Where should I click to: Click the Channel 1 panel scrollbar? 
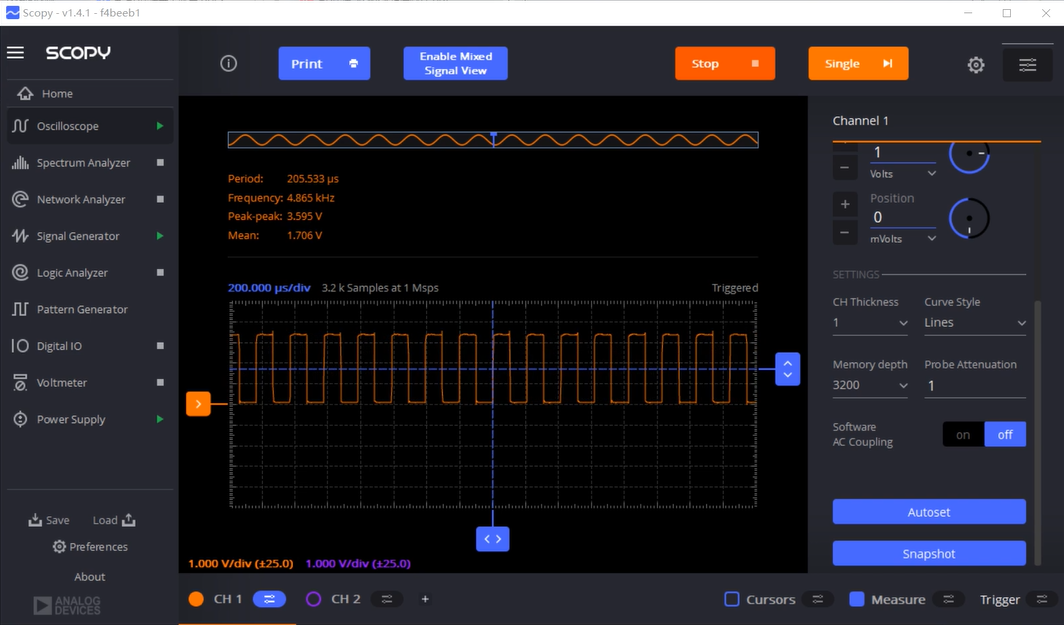click(x=1037, y=431)
